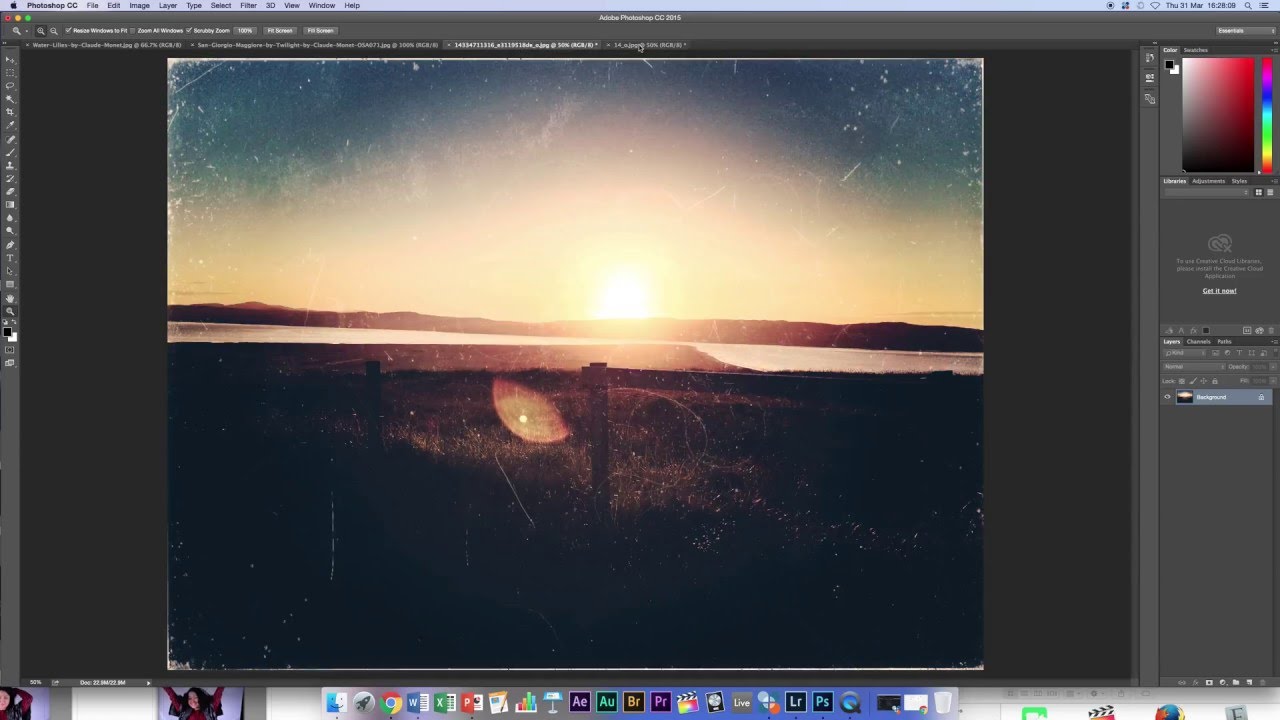1280x720 pixels.
Task: Open the Libraries selection dropdown
Action: point(1207,192)
